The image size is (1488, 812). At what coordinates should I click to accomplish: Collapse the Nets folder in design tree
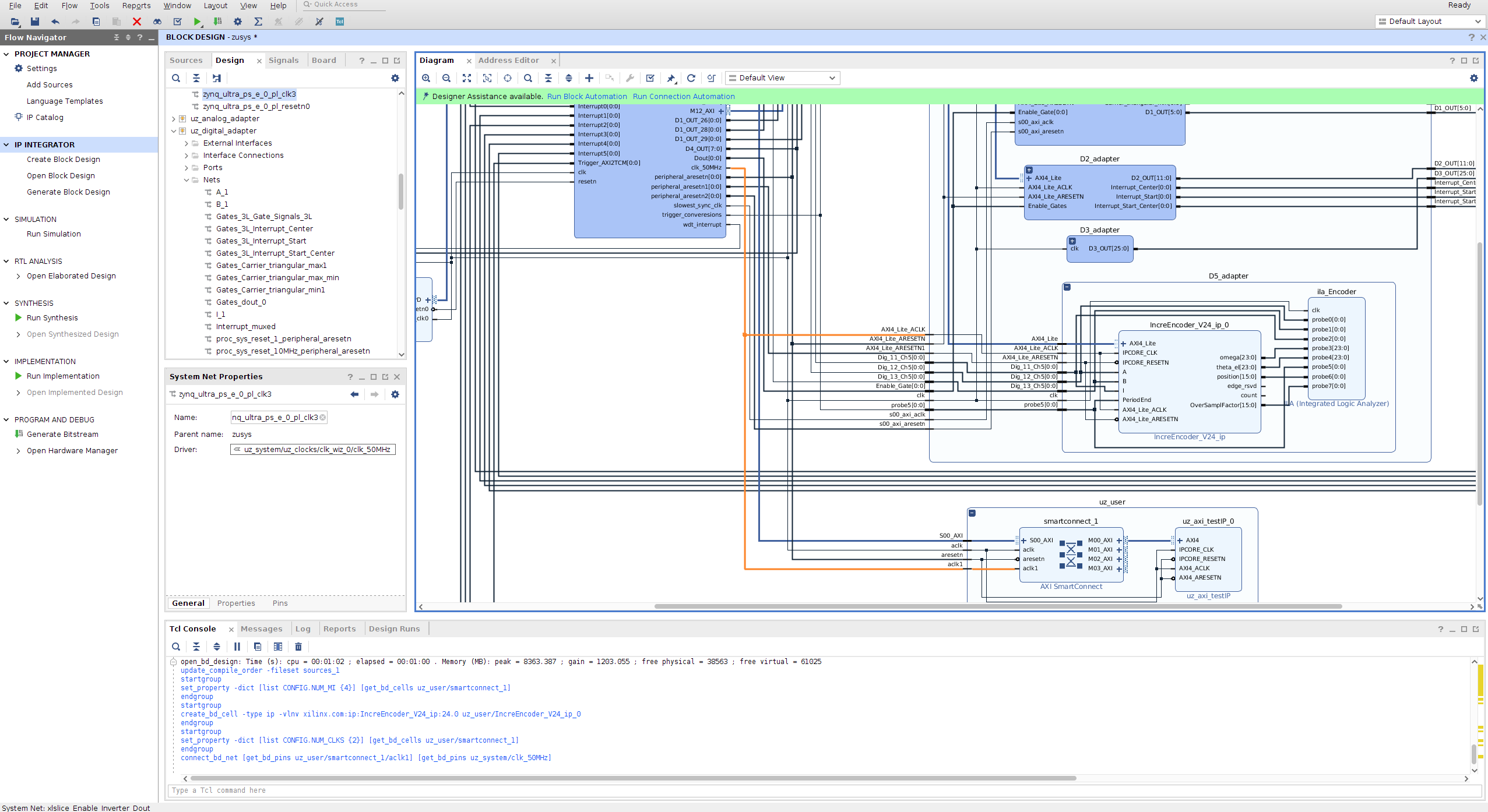[187, 180]
